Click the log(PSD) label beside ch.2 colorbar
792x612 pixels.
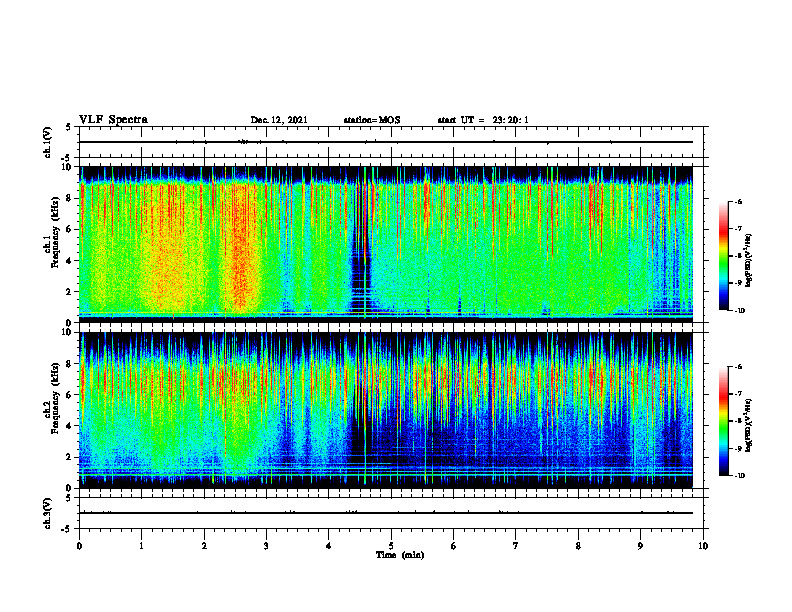click(748, 425)
